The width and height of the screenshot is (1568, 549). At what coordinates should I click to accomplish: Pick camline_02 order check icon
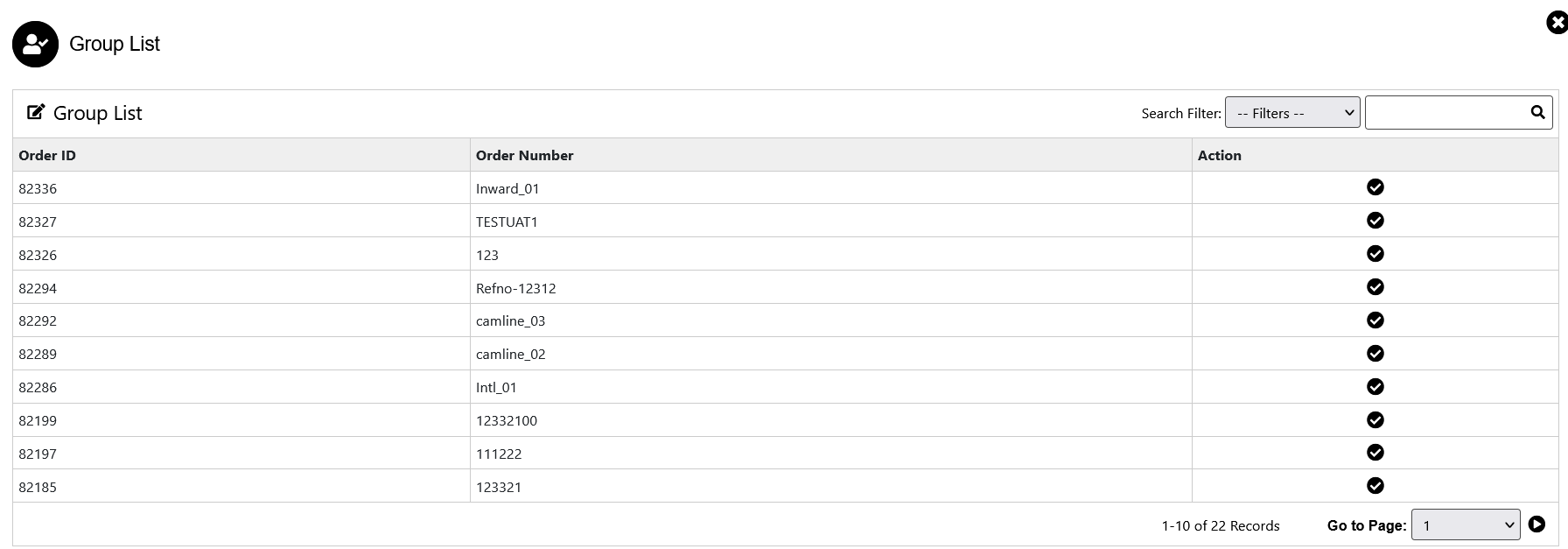(1375, 354)
